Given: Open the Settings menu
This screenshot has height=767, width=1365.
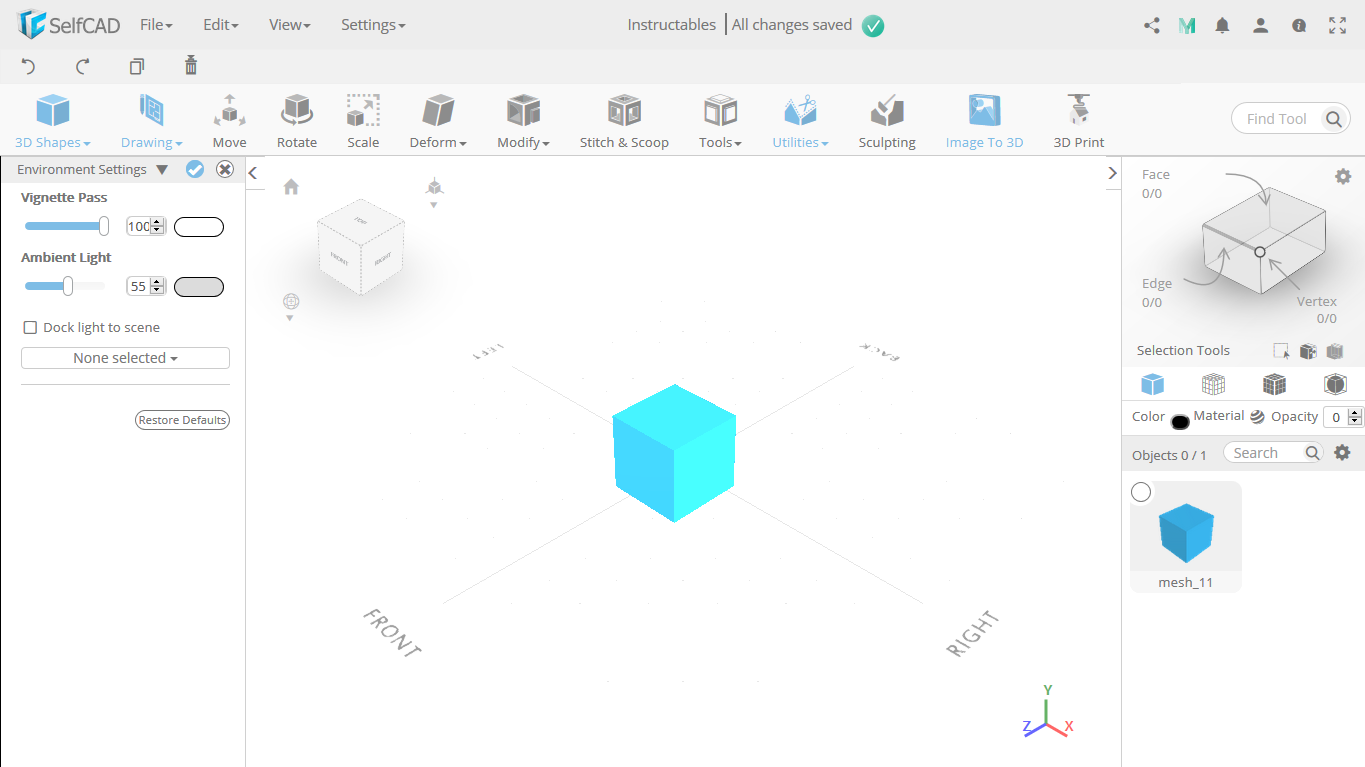Looking at the screenshot, I should point(373,25).
